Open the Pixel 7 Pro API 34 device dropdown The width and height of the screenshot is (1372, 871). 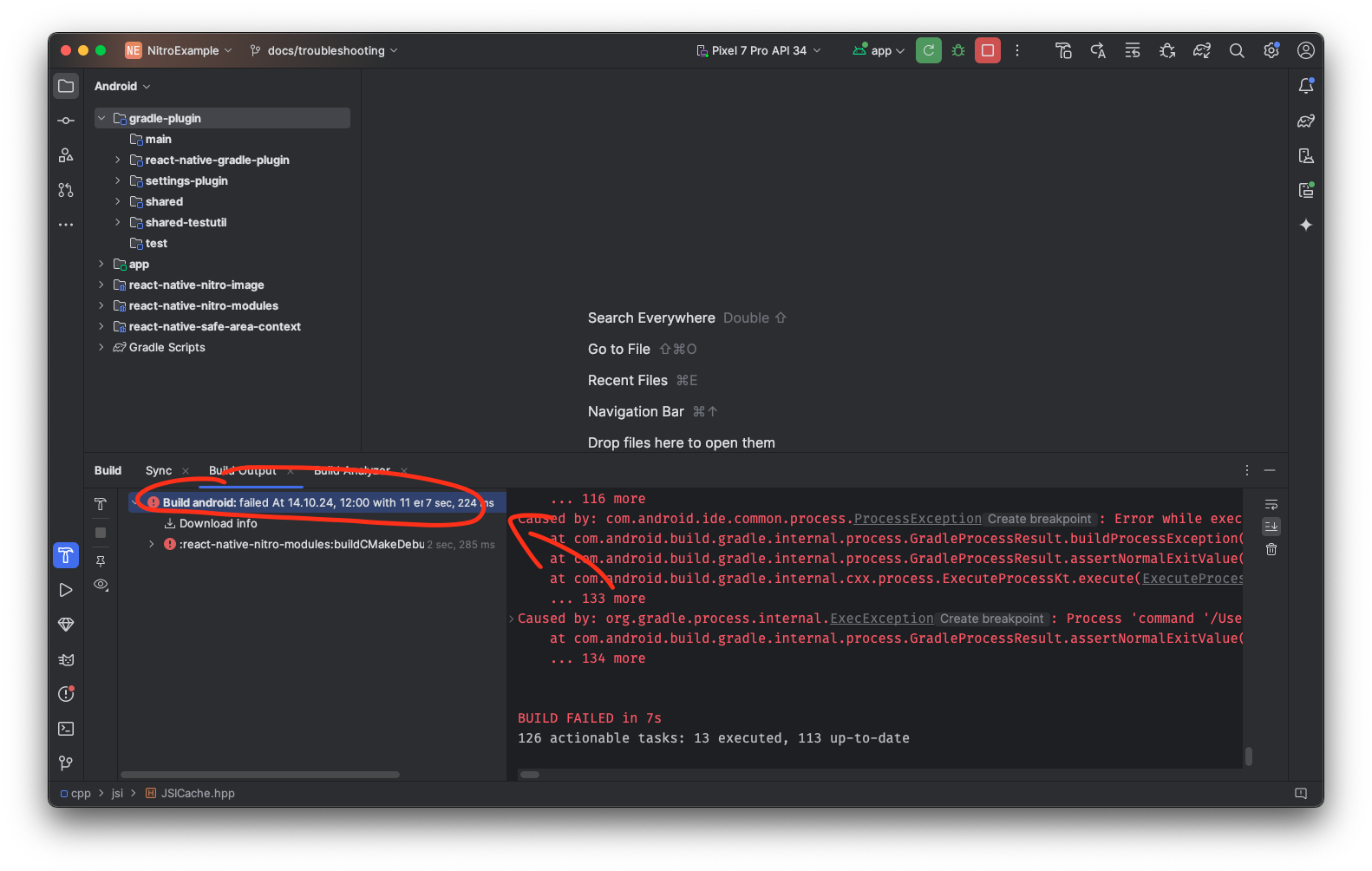click(x=759, y=50)
